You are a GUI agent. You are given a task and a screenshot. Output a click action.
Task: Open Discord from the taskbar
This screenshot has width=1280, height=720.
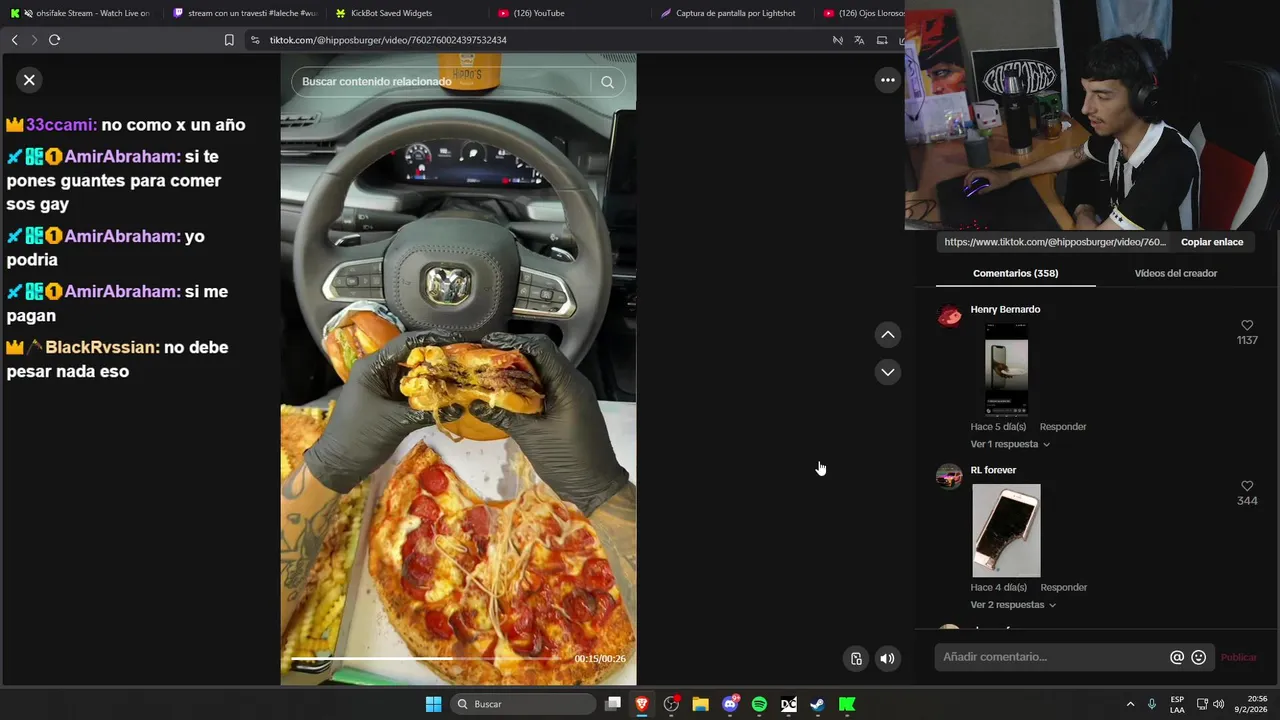click(x=730, y=704)
